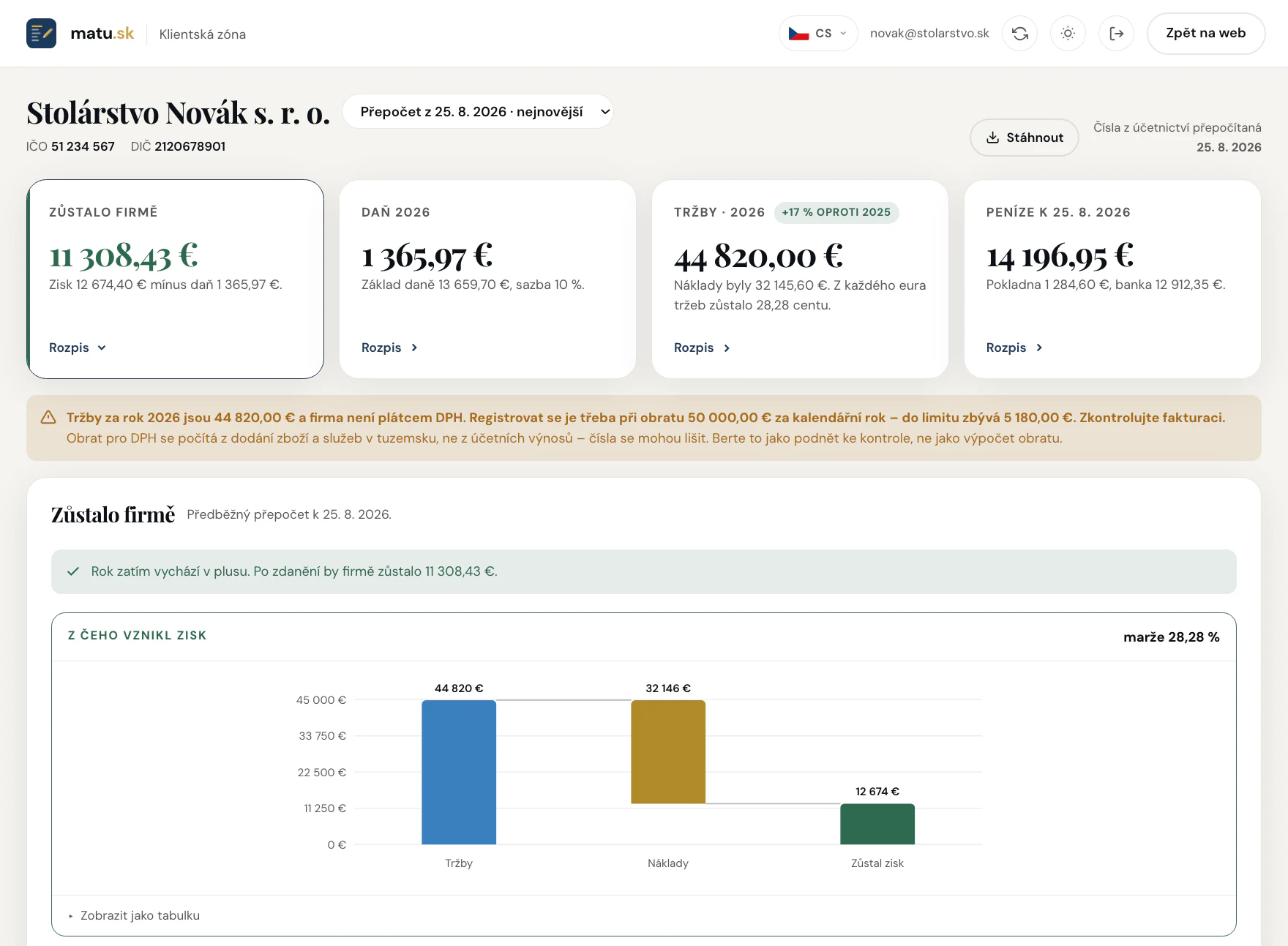Click the warning triangle icon in VAT alert
Viewport: 1288px width, 946px height.
[x=48, y=418]
